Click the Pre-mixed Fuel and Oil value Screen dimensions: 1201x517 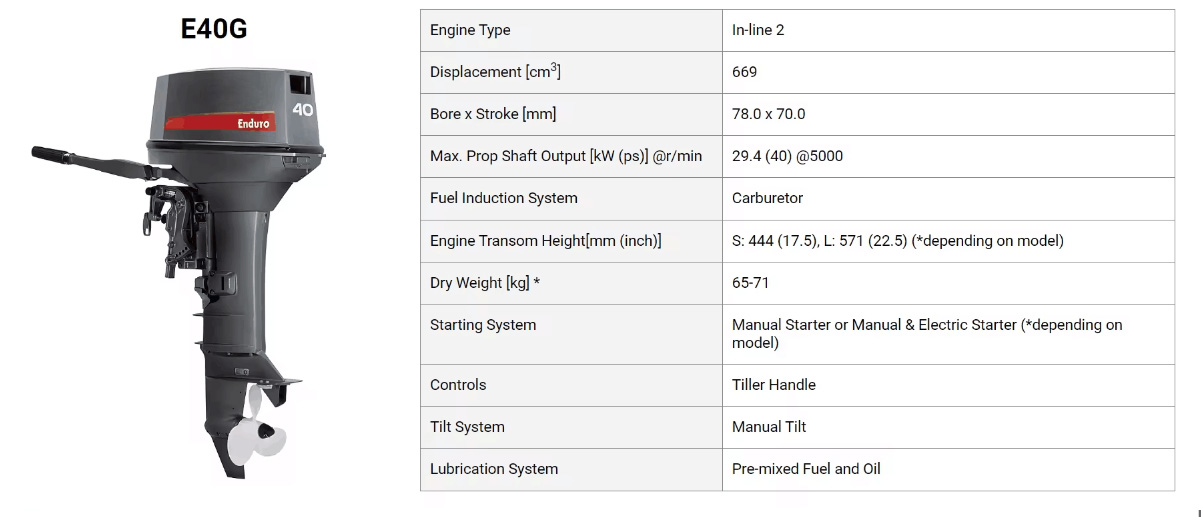[806, 469]
